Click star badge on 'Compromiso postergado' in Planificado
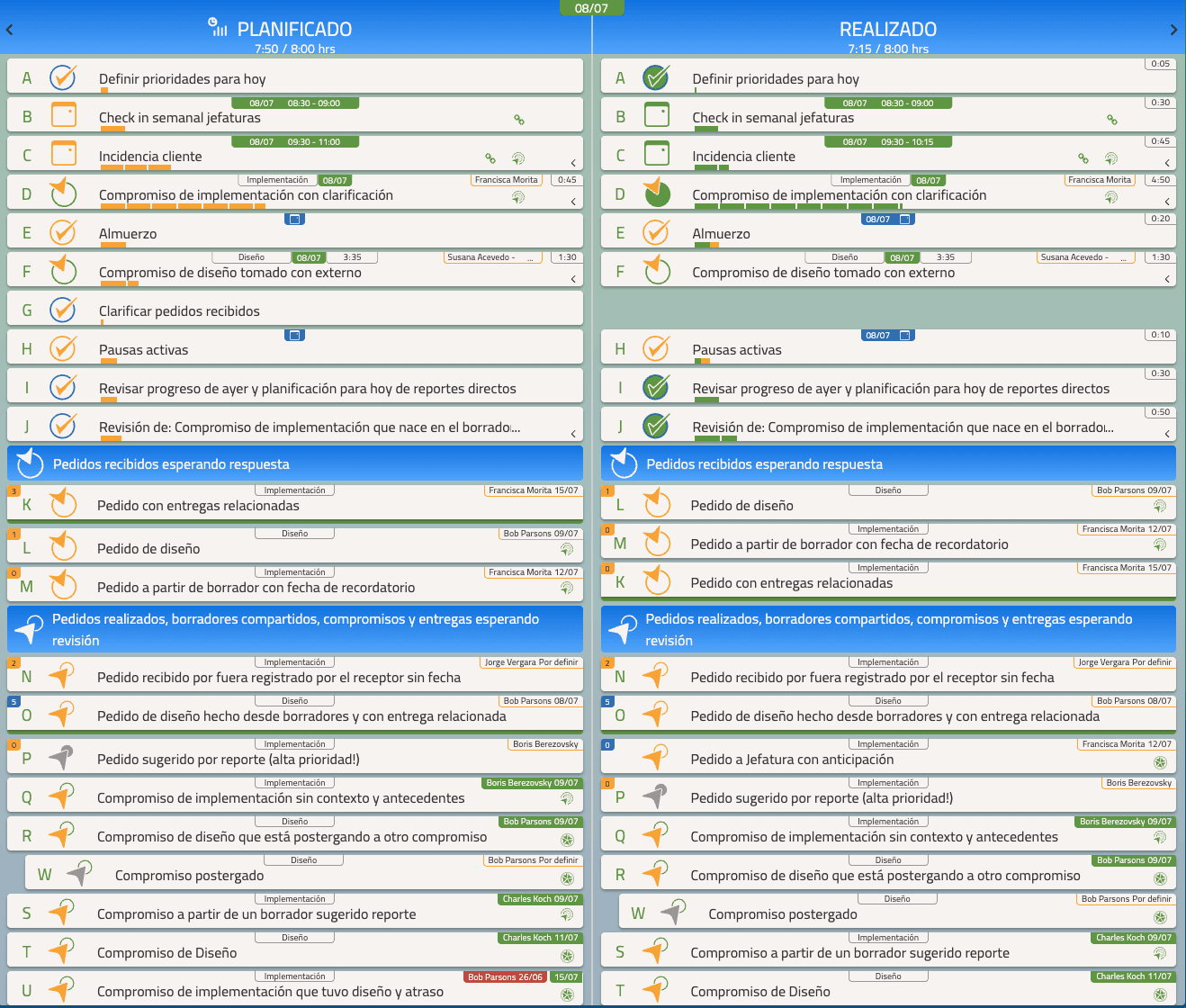This screenshot has height=1008, width=1186. click(x=567, y=878)
